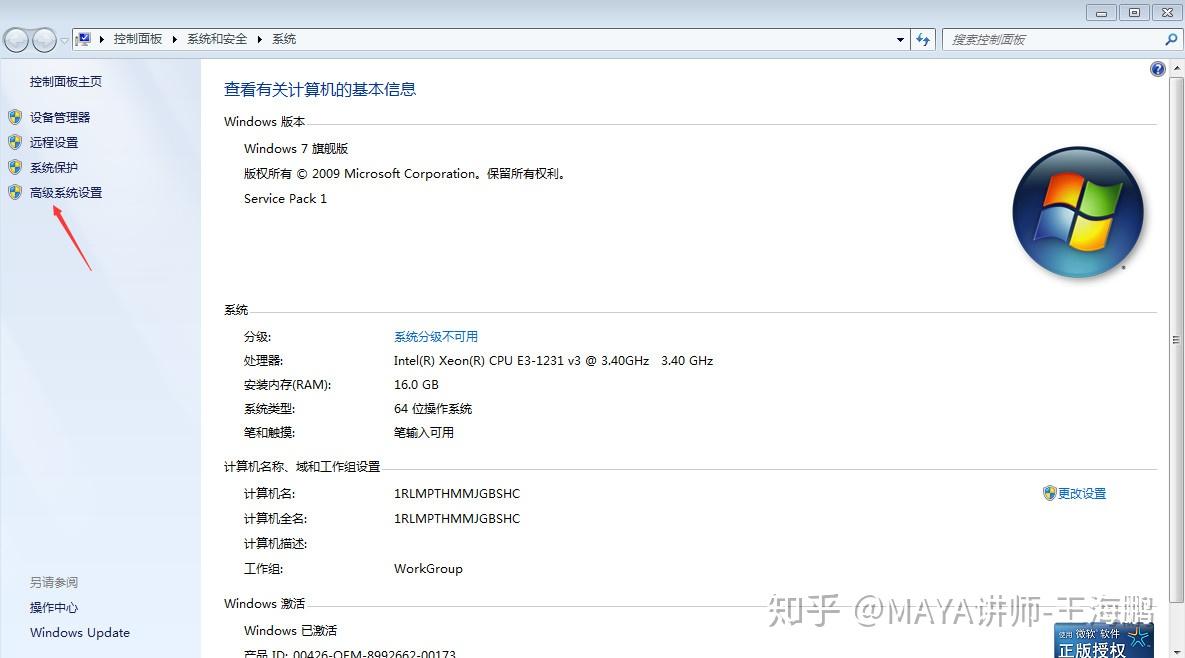Select 控制面板 in the address breadcrumb
Screen dimensions: 1185x658
(x=138, y=39)
